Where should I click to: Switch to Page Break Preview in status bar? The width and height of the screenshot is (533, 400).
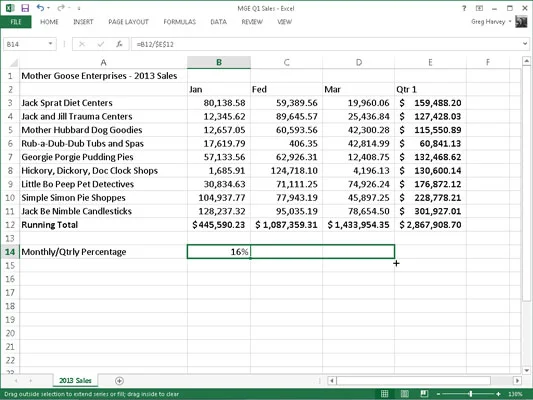click(x=424, y=394)
